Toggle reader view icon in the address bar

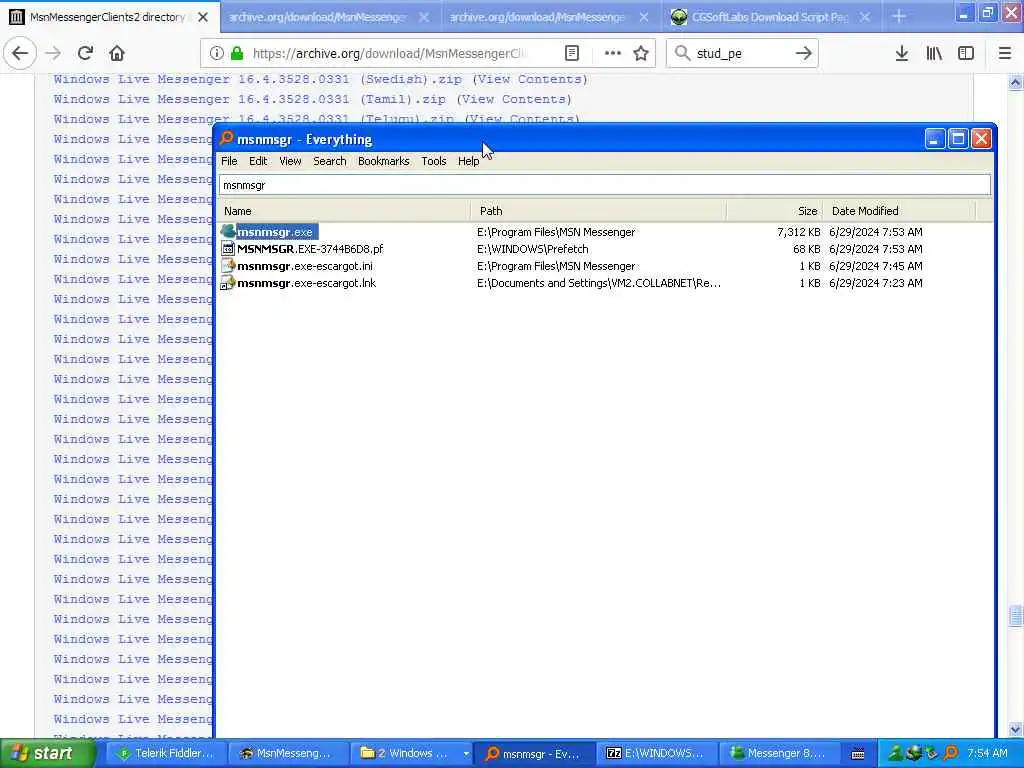[571, 54]
